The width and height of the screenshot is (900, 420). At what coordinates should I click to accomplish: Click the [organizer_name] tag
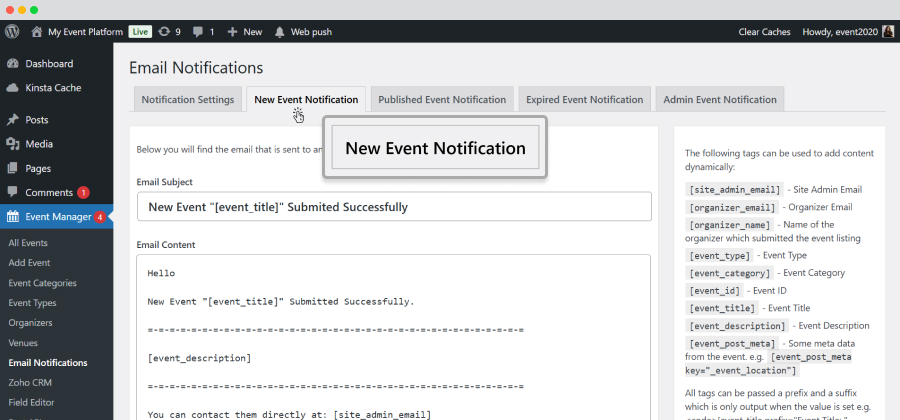click(x=730, y=224)
